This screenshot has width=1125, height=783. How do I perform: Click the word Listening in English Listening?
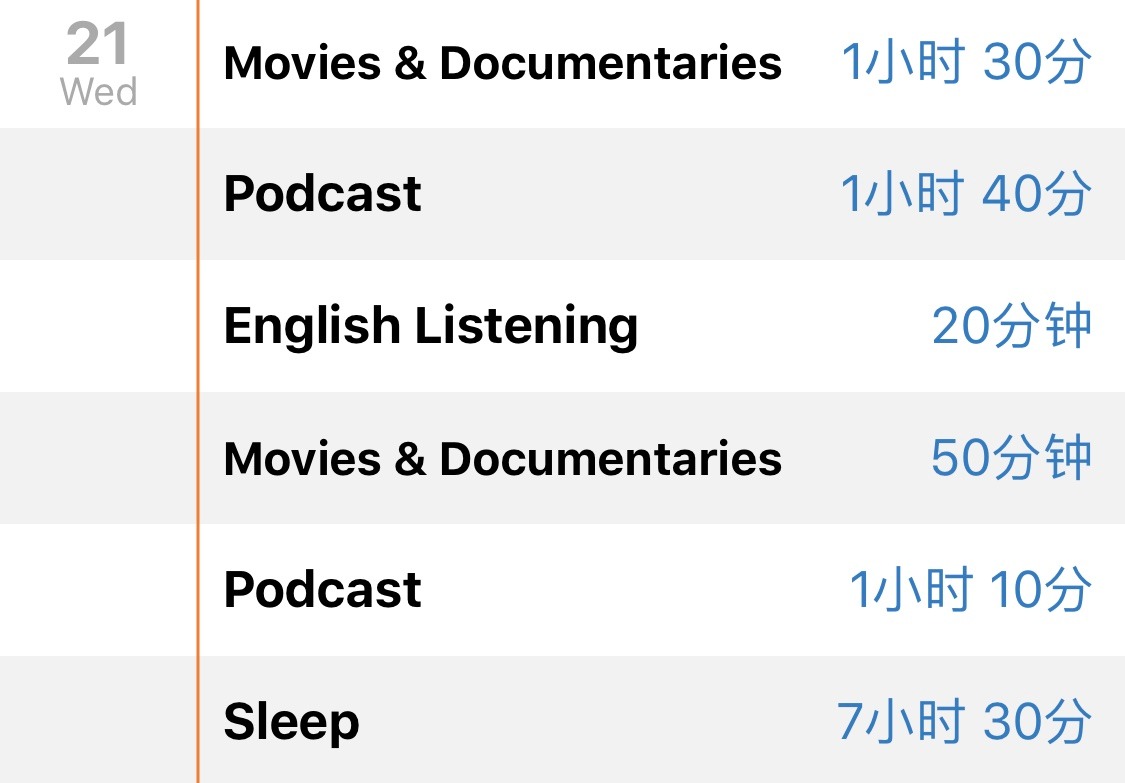pyautogui.click(x=526, y=327)
